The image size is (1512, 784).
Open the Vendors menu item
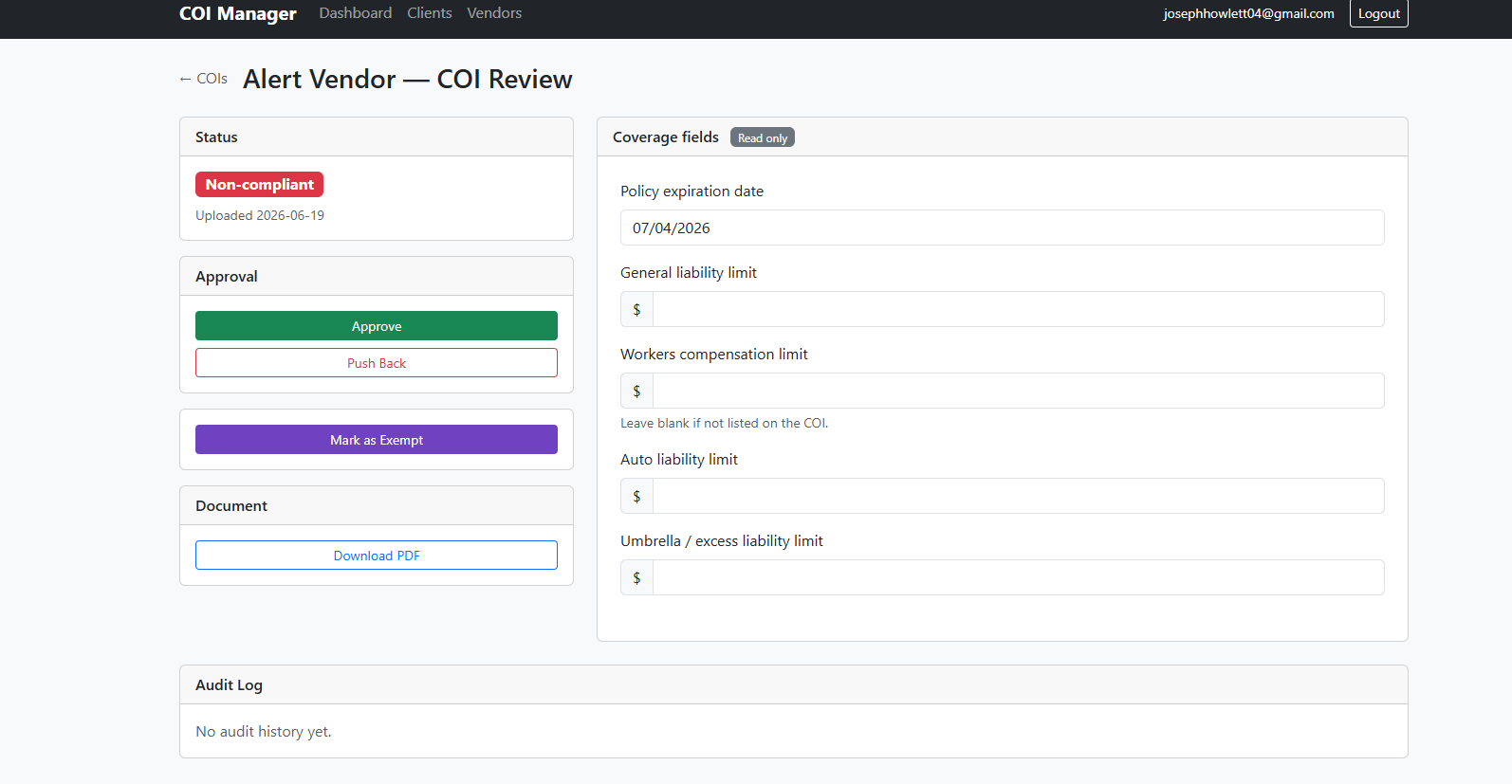494,13
